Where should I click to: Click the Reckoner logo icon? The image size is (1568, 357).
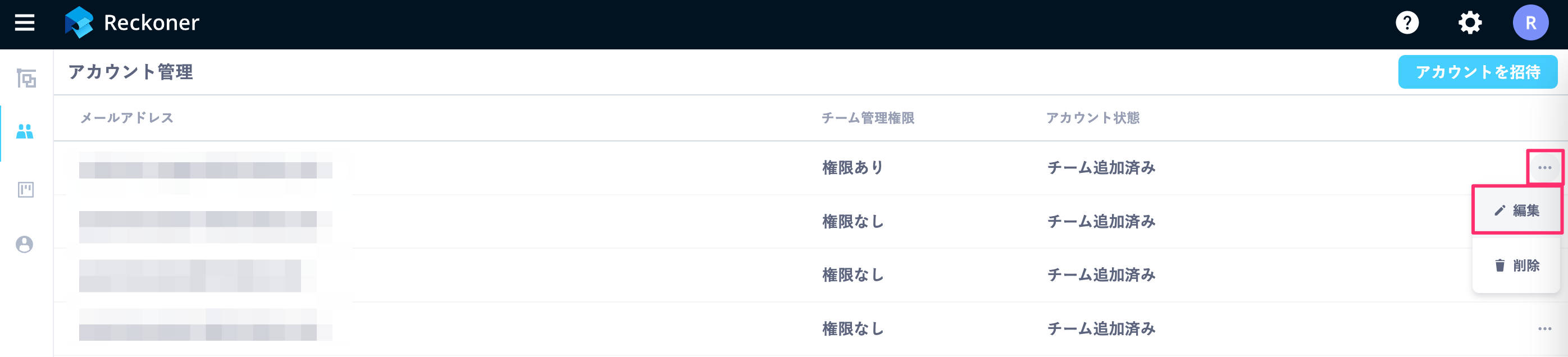click(x=80, y=22)
